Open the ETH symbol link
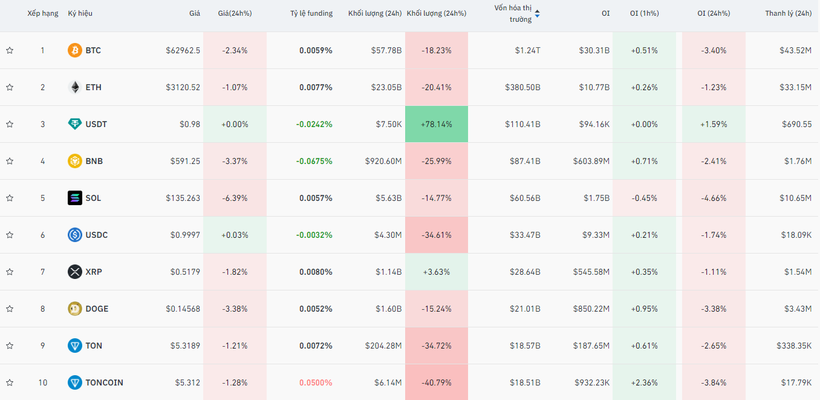Viewport: 820px width, 400px height. (94, 87)
